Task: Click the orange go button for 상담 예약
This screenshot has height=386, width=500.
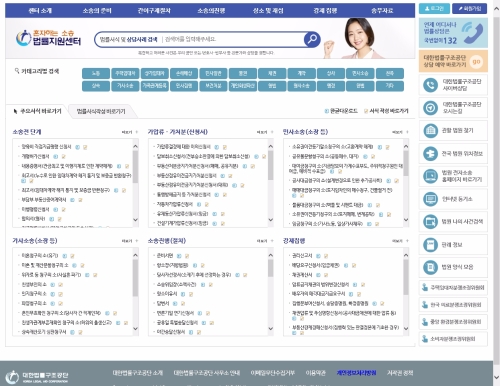Action: point(476,61)
